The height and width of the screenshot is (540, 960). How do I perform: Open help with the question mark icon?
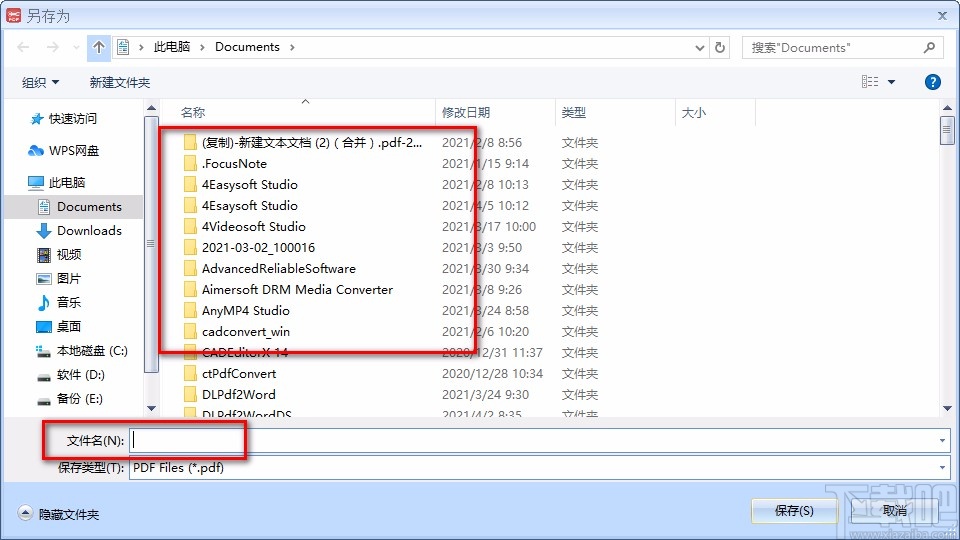click(x=932, y=81)
